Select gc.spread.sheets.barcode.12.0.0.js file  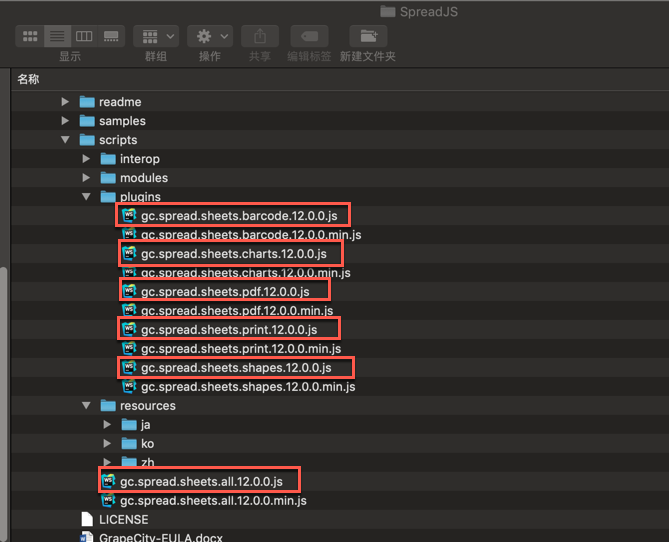coord(244,215)
